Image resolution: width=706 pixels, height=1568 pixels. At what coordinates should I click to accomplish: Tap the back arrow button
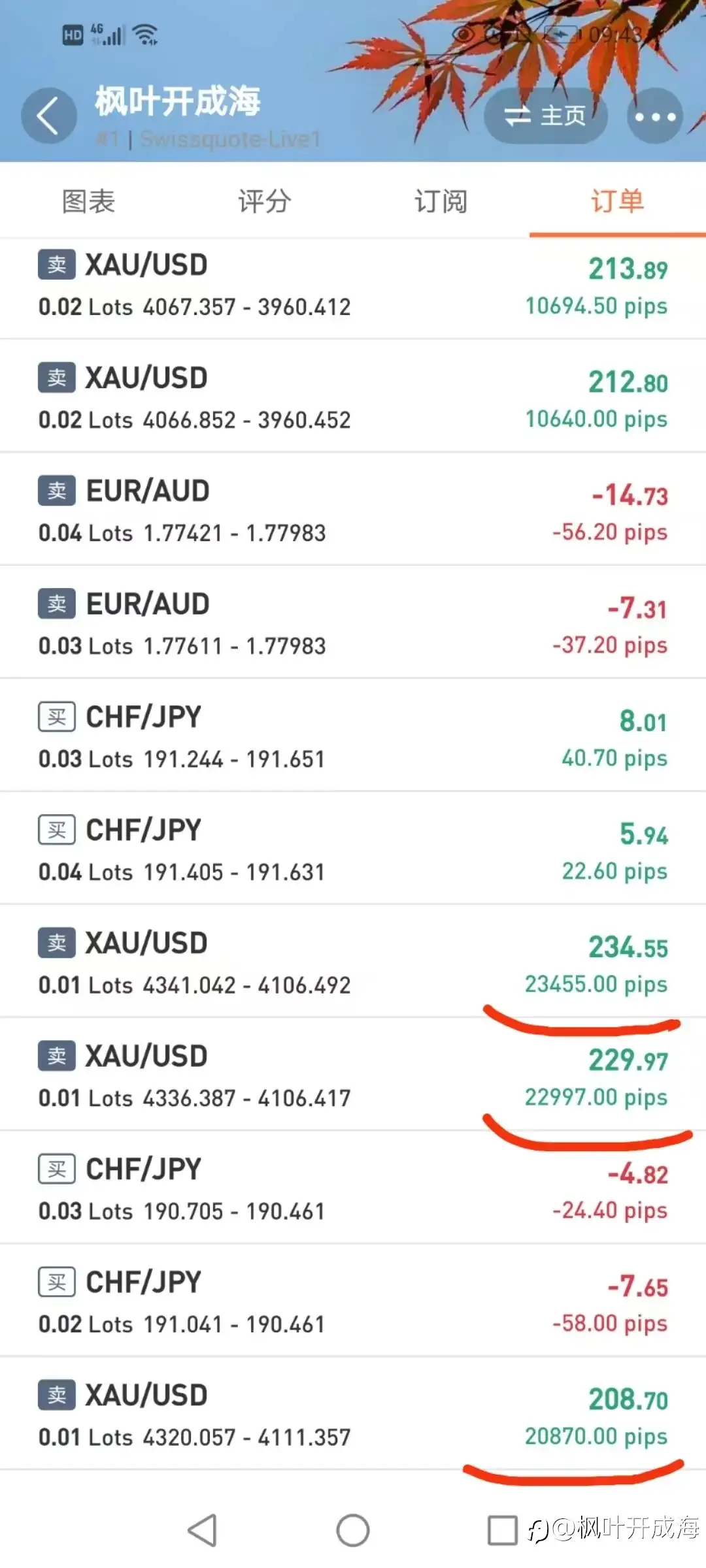(49, 116)
